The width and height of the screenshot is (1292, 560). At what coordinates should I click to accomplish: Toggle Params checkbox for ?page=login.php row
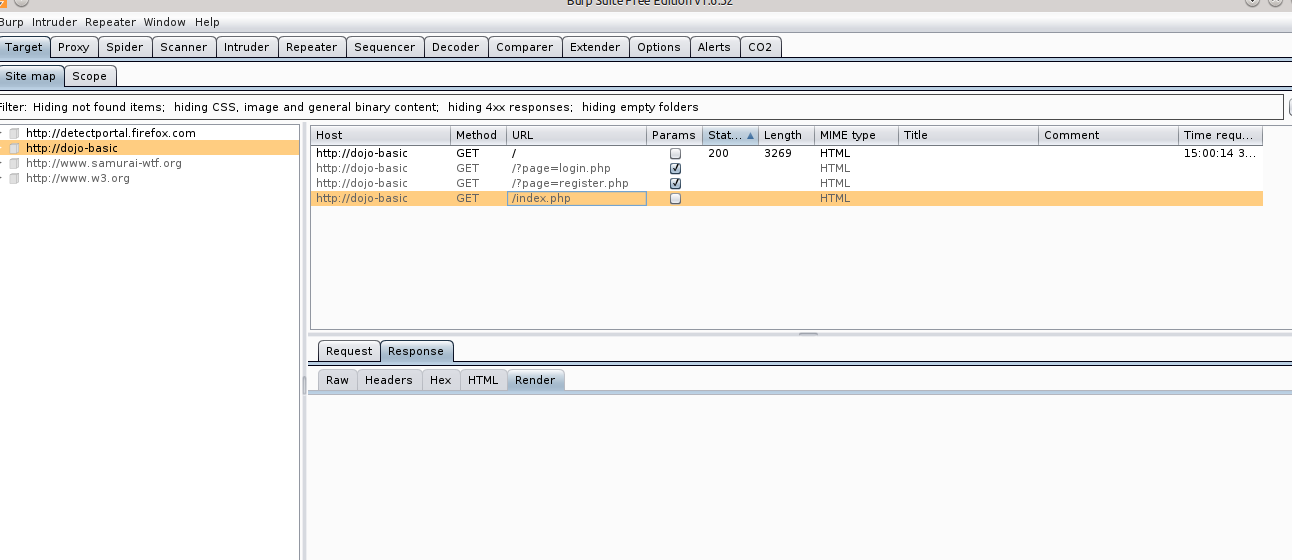tap(675, 169)
